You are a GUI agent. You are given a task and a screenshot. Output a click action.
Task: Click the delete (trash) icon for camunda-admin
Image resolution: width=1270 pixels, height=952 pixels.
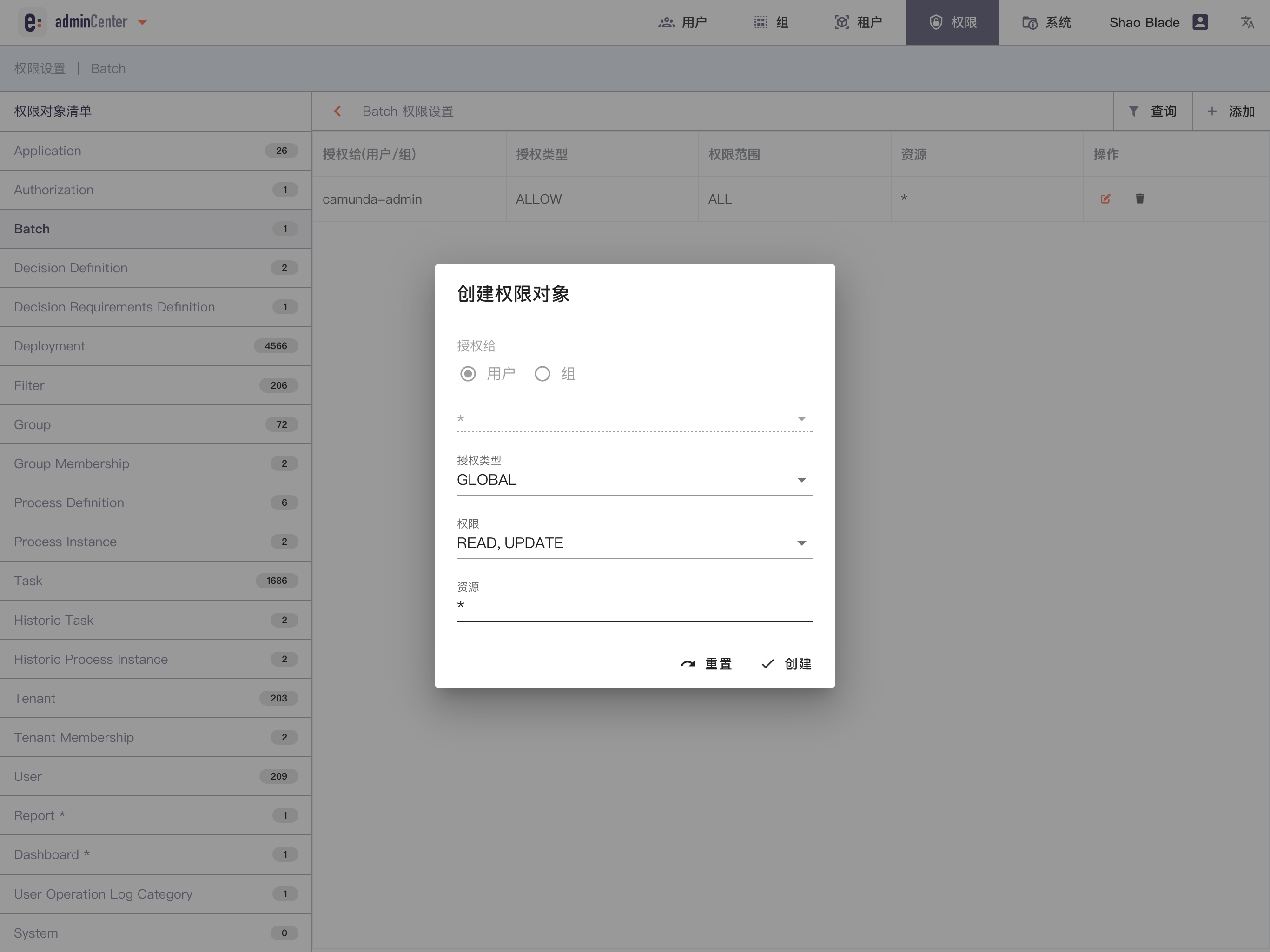coord(1138,198)
